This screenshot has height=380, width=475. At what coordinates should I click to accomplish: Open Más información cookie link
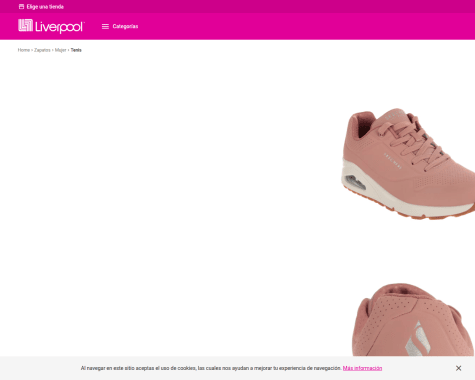coord(362,368)
